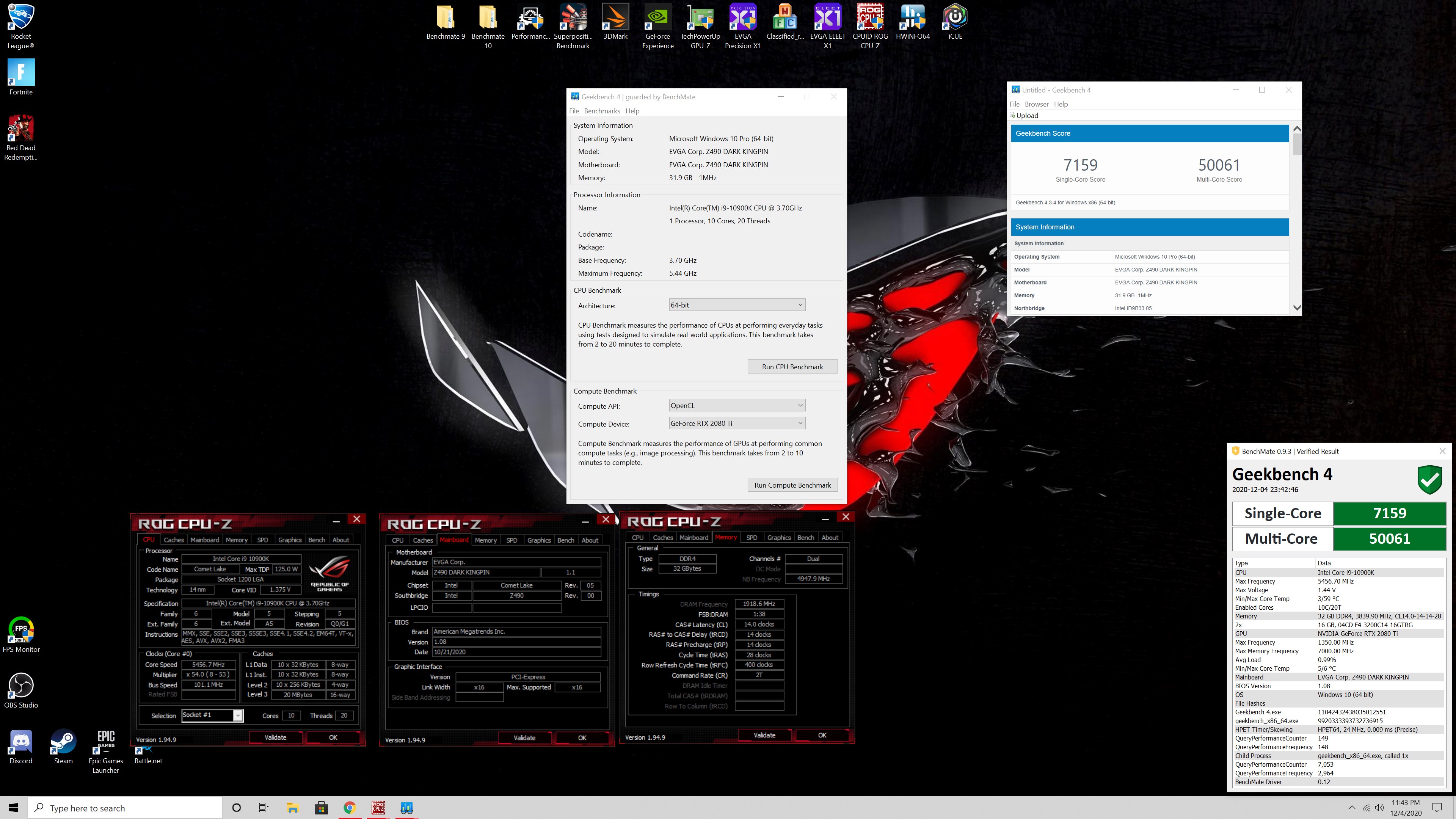Open Fortnite desktop shortcut
This screenshot has height=819, width=1456.
coord(21,77)
